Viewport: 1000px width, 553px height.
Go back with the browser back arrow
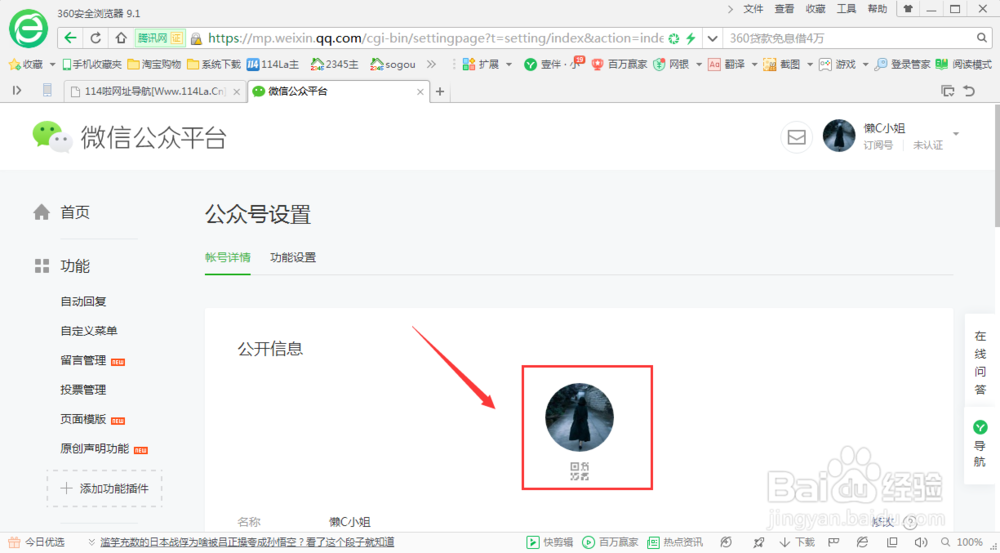point(70,38)
